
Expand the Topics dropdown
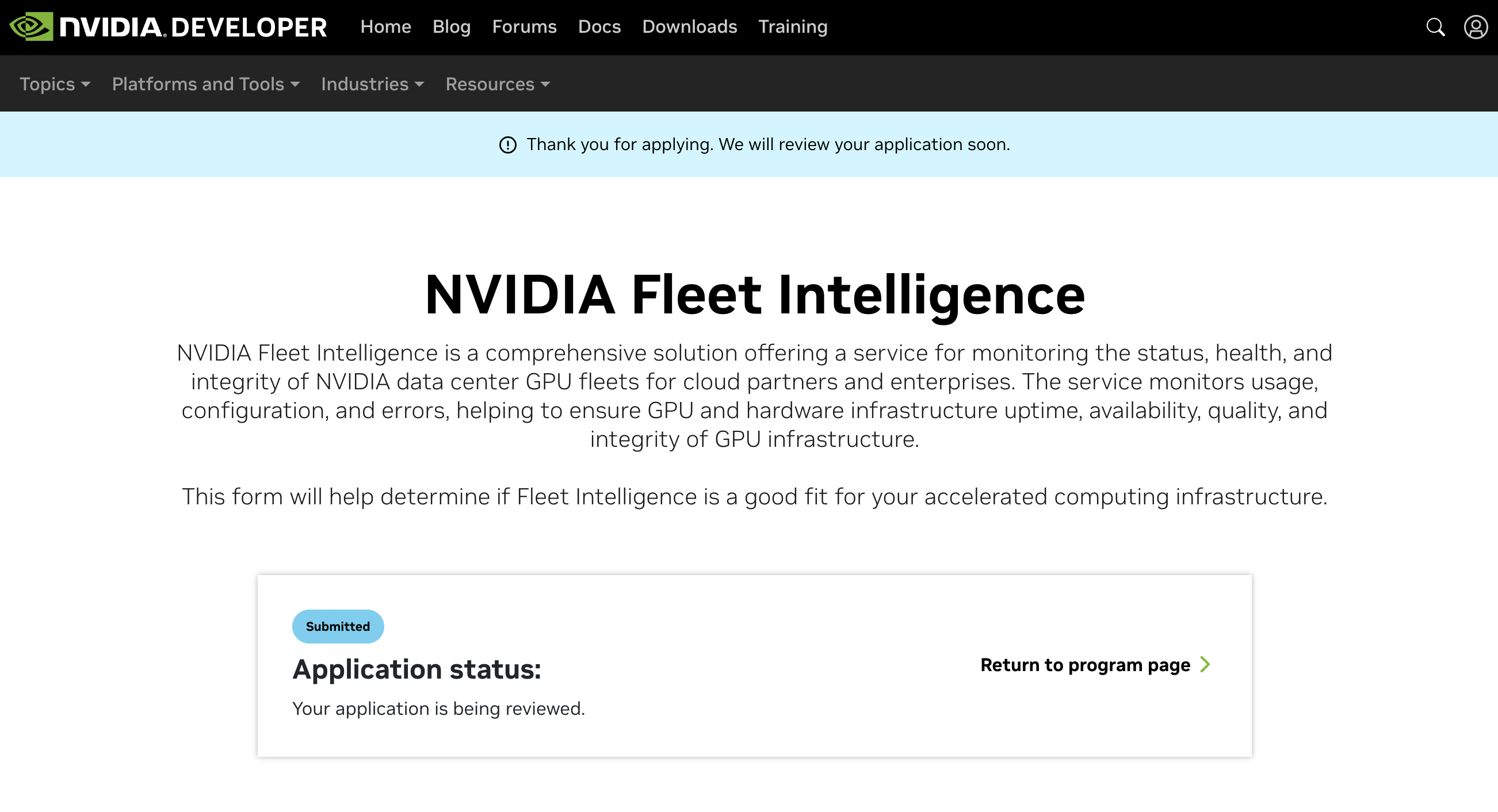[55, 85]
